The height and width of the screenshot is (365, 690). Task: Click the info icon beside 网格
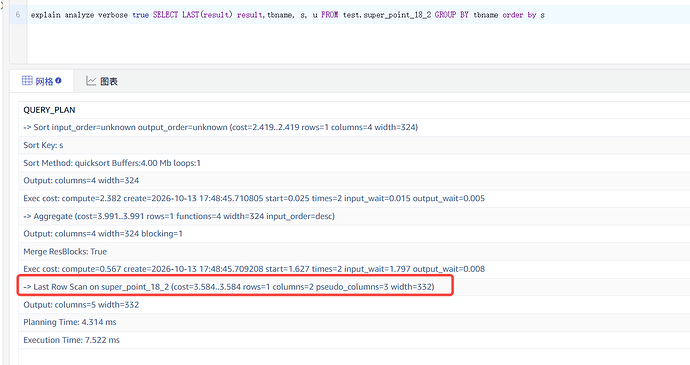point(59,81)
